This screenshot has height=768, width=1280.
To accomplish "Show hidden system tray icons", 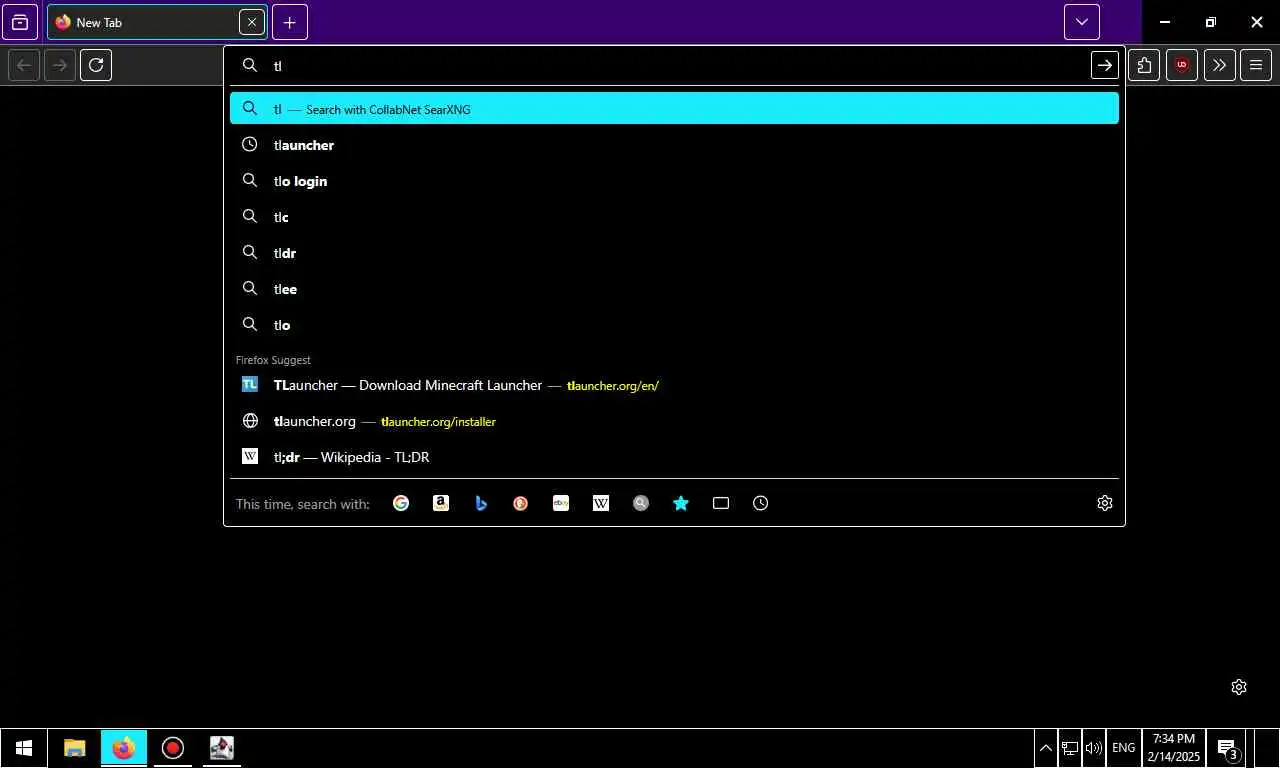I will point(1045,748).
